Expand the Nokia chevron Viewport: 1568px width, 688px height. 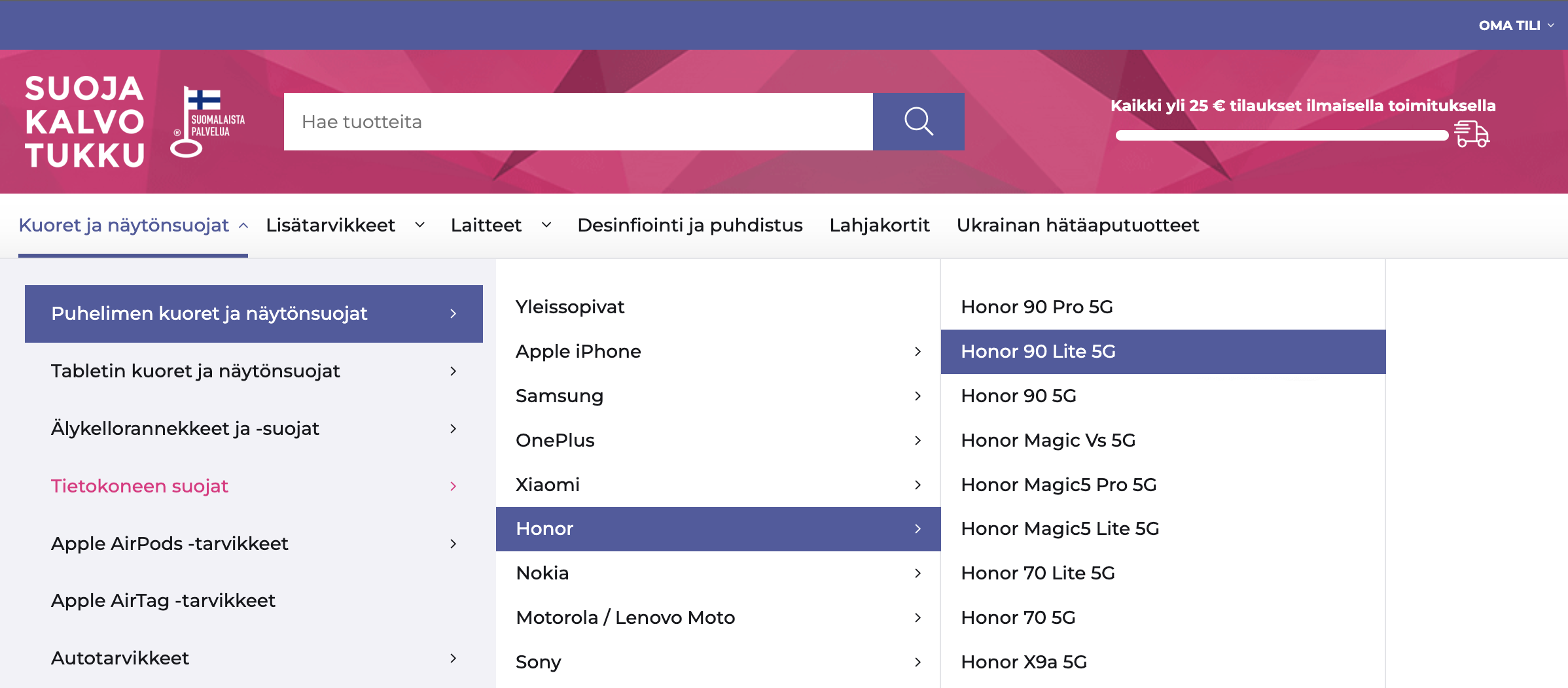coord(918,574)
